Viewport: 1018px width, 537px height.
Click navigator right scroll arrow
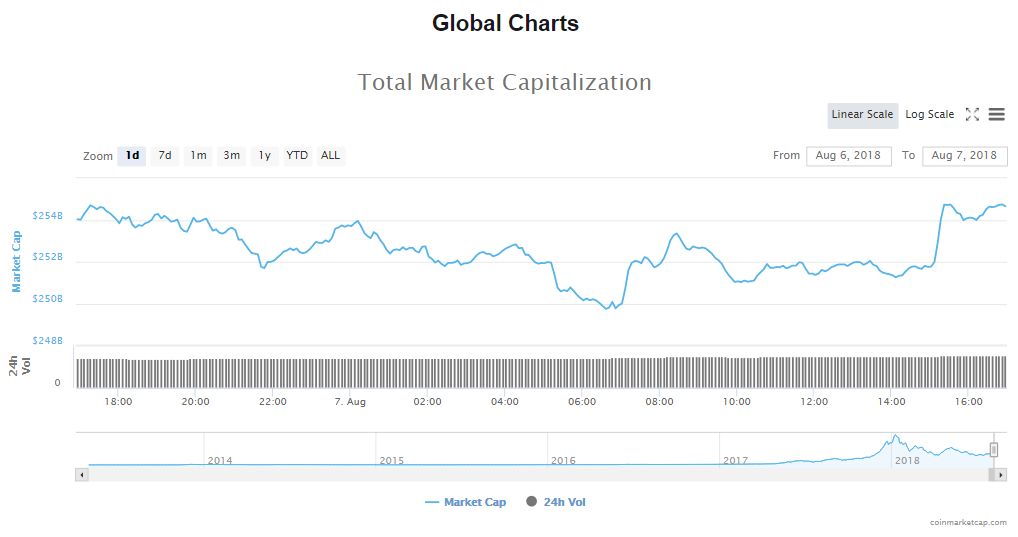1000,475
